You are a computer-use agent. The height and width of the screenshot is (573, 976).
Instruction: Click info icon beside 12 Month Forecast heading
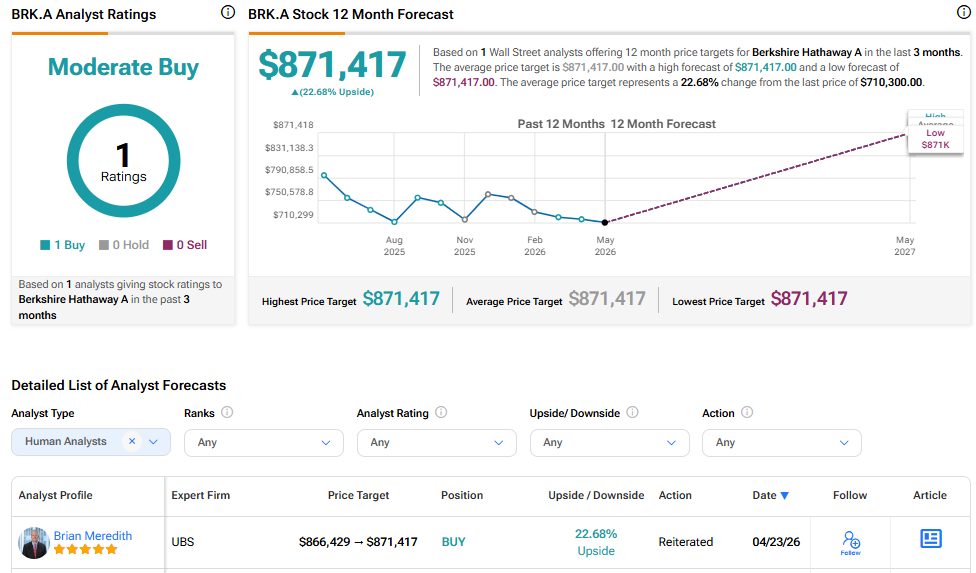tap(964, 12)
